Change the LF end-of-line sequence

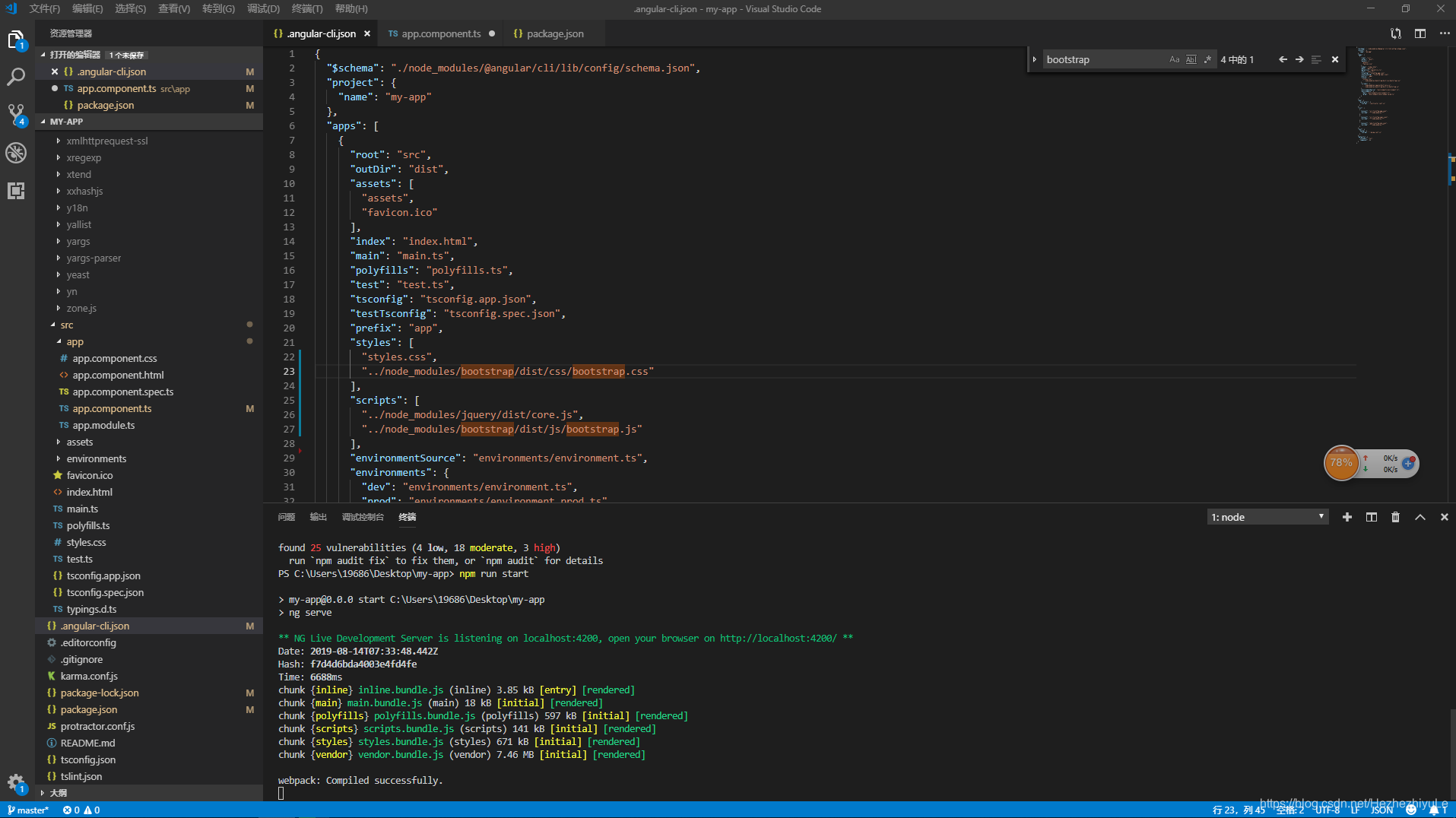[1355, 810]
